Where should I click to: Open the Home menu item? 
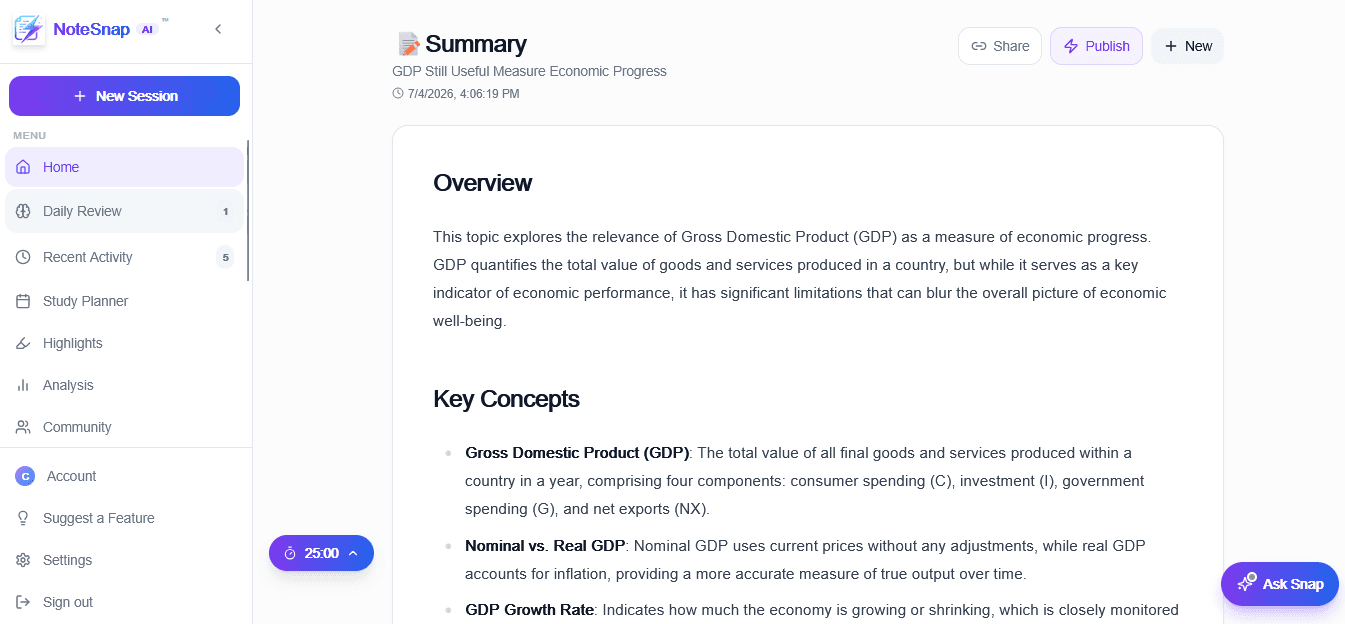(x=124, y=167)
